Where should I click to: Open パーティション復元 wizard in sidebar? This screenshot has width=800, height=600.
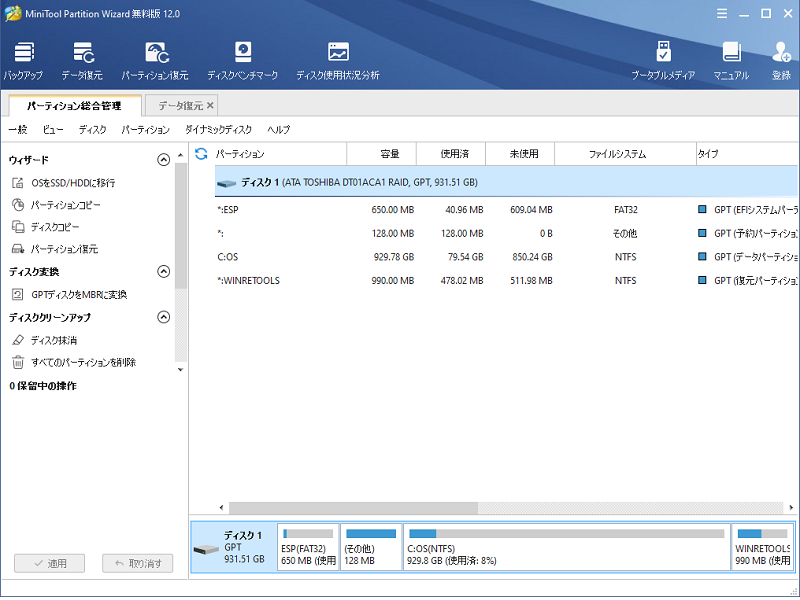(55, 249)
